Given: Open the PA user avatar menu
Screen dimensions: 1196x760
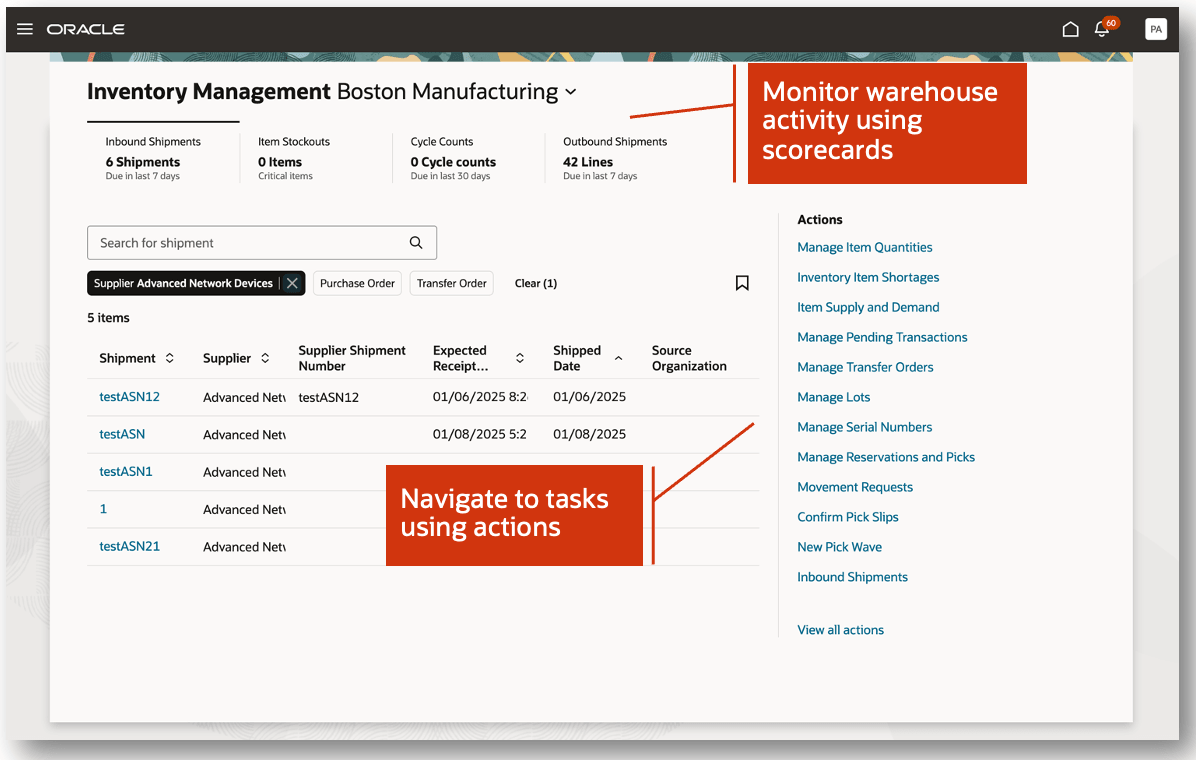Looking at the screenshot, I should [1155, 28].
